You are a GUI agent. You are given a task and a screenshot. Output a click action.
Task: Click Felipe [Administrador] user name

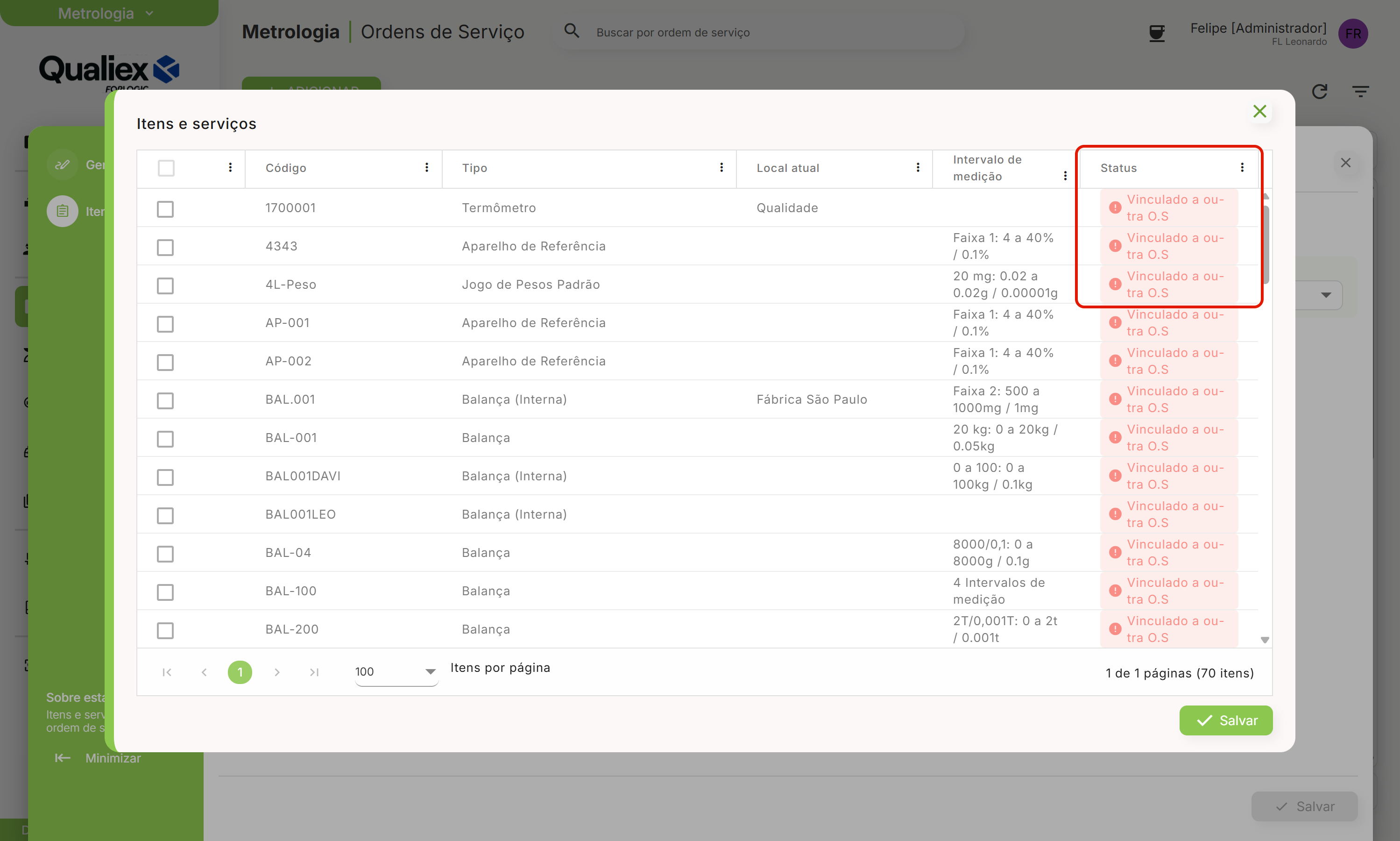1258,29
